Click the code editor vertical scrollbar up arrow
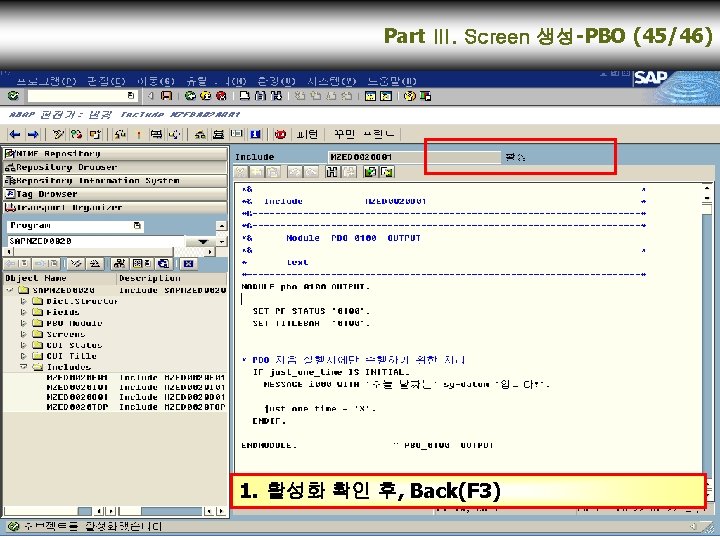Screen dimensions: 720x540 coord(707,188)
